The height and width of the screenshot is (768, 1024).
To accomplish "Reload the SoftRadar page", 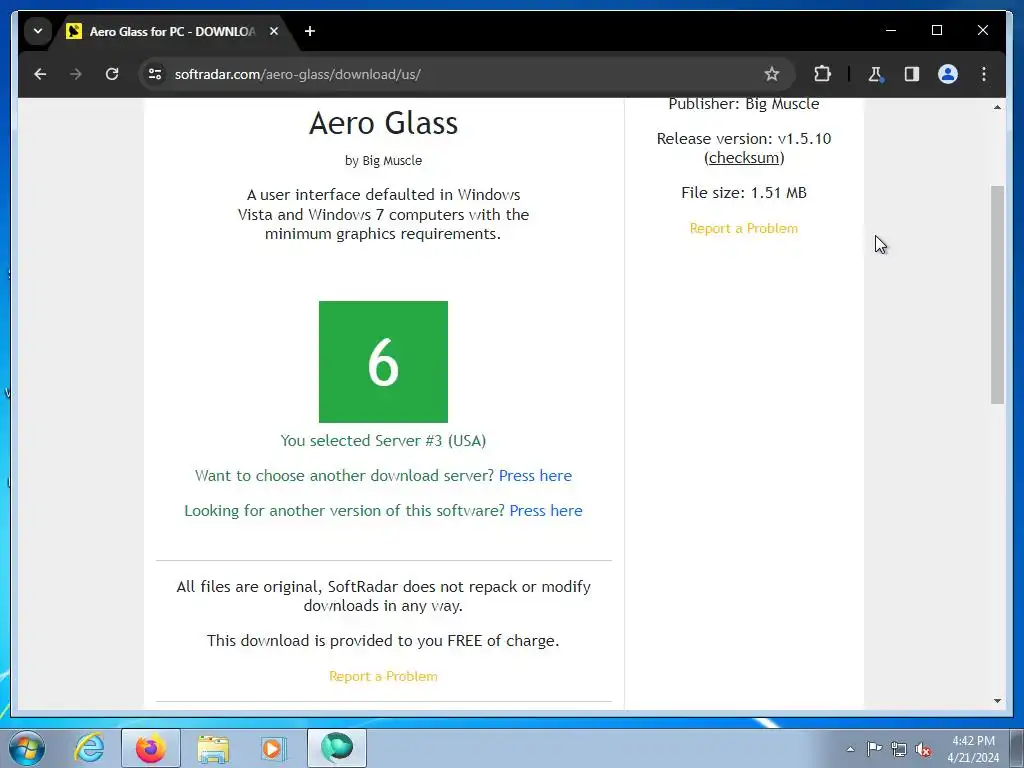I will pos(112,74).
